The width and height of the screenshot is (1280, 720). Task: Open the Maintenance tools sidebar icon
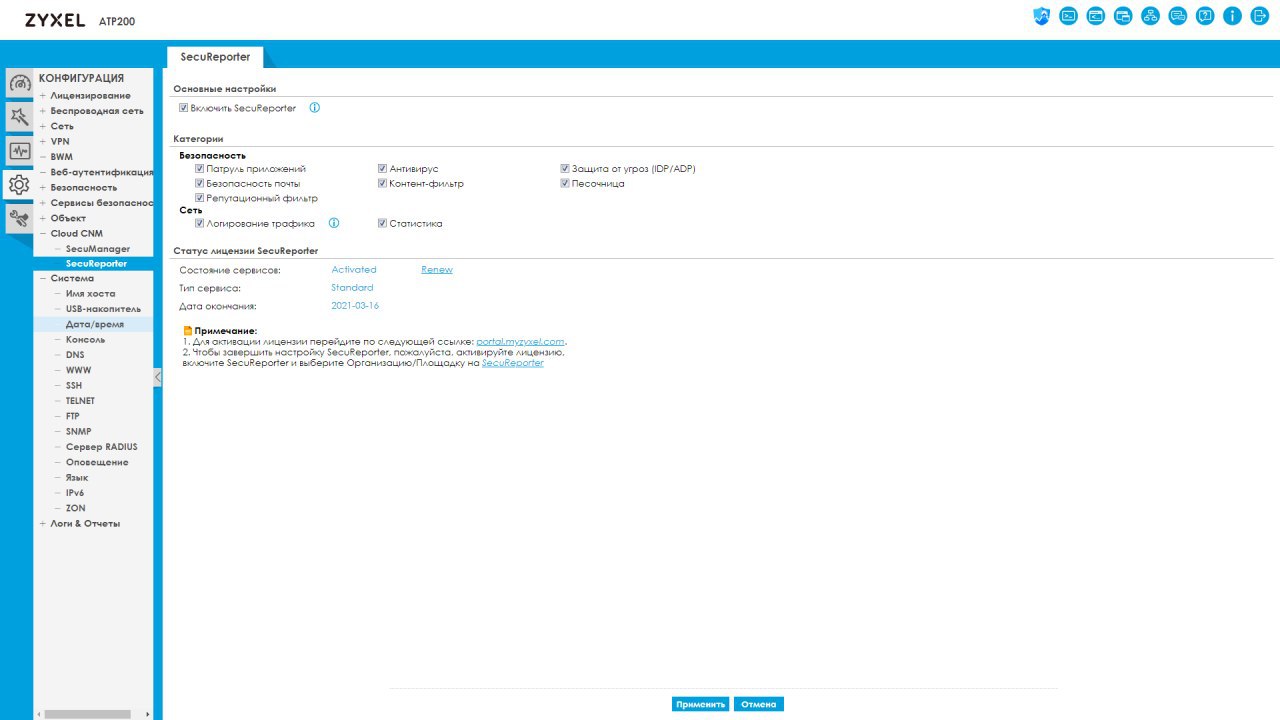pos(19,218)
